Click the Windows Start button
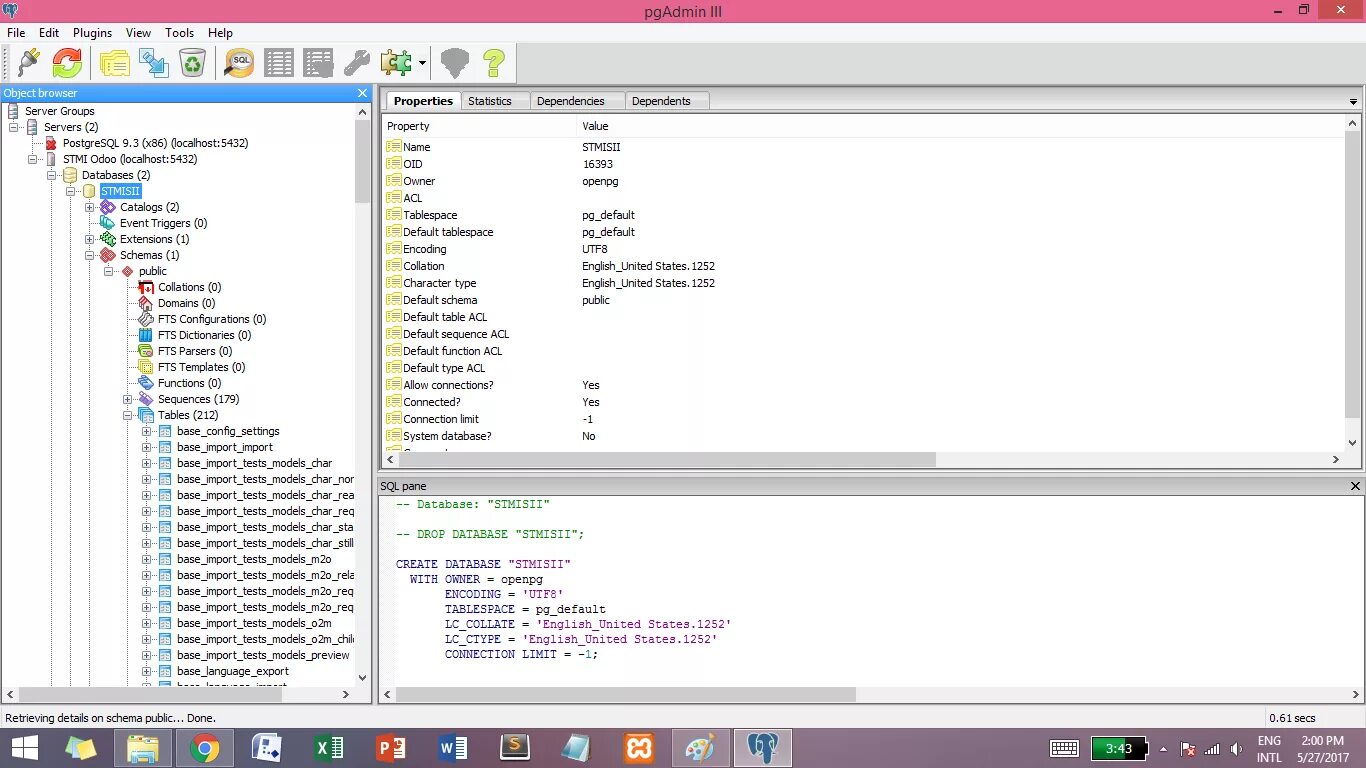This screenshot has width=1366, height=768. pos(24,748)
